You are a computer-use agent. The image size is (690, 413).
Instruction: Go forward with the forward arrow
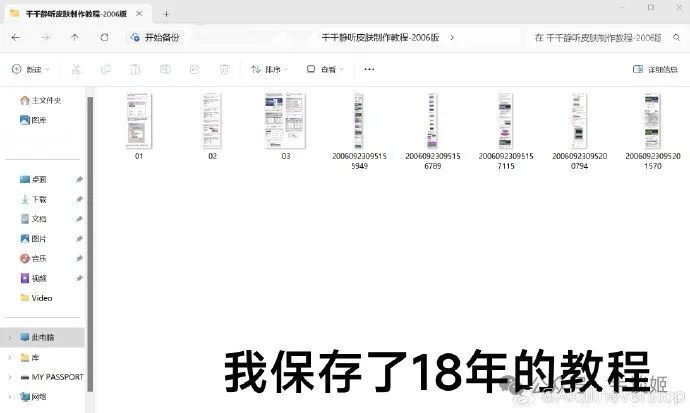[45, 38]
